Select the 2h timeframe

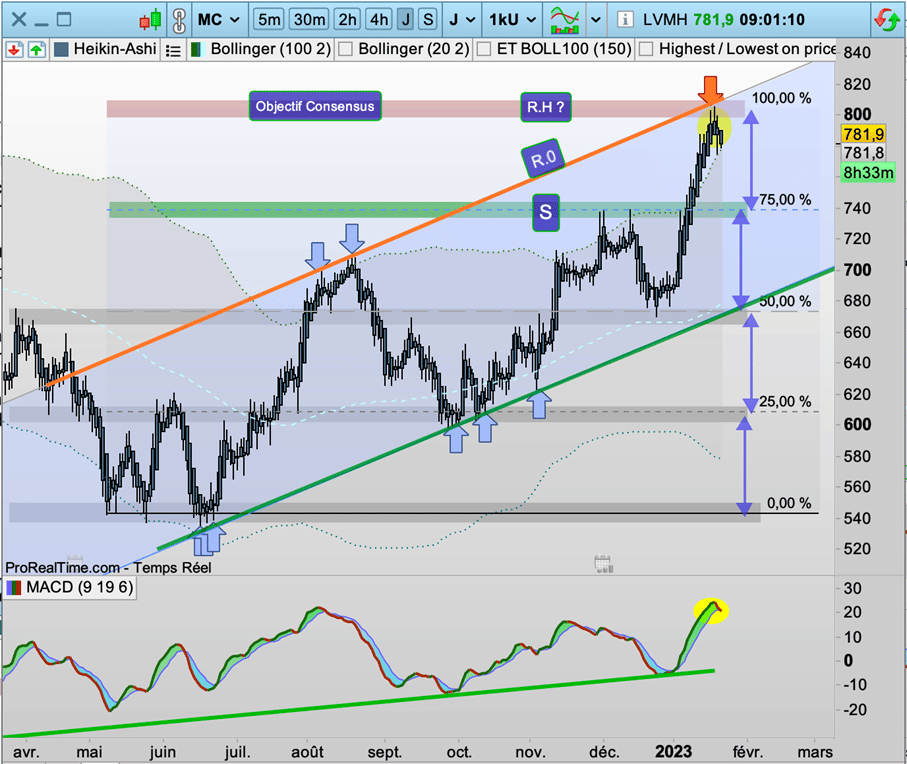point(347,20)
